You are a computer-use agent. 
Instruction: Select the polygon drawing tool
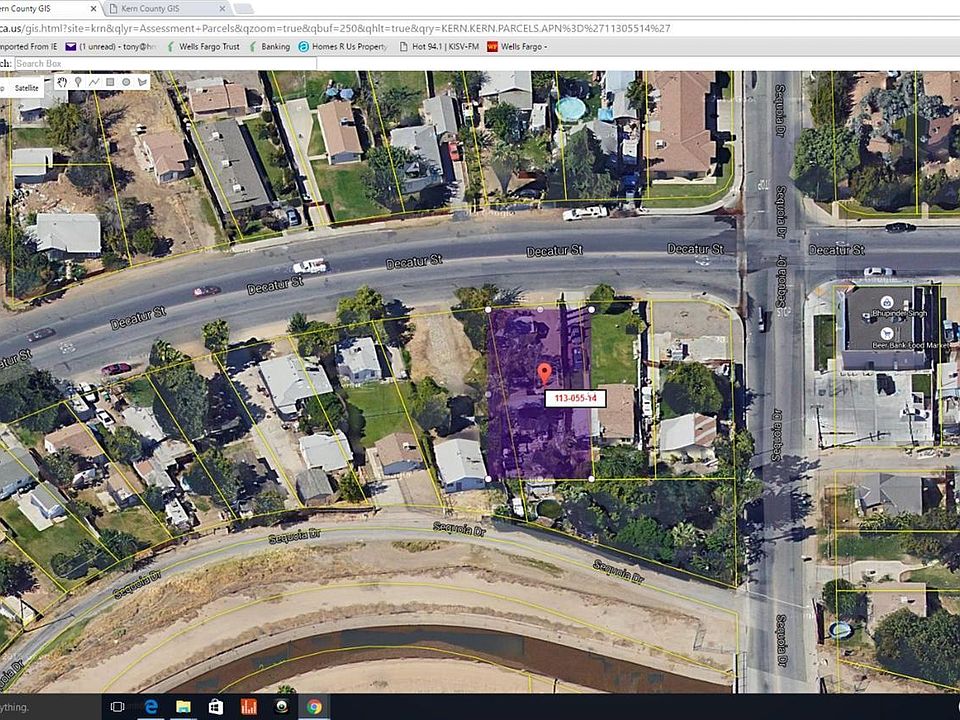click(x=143, y=82)
